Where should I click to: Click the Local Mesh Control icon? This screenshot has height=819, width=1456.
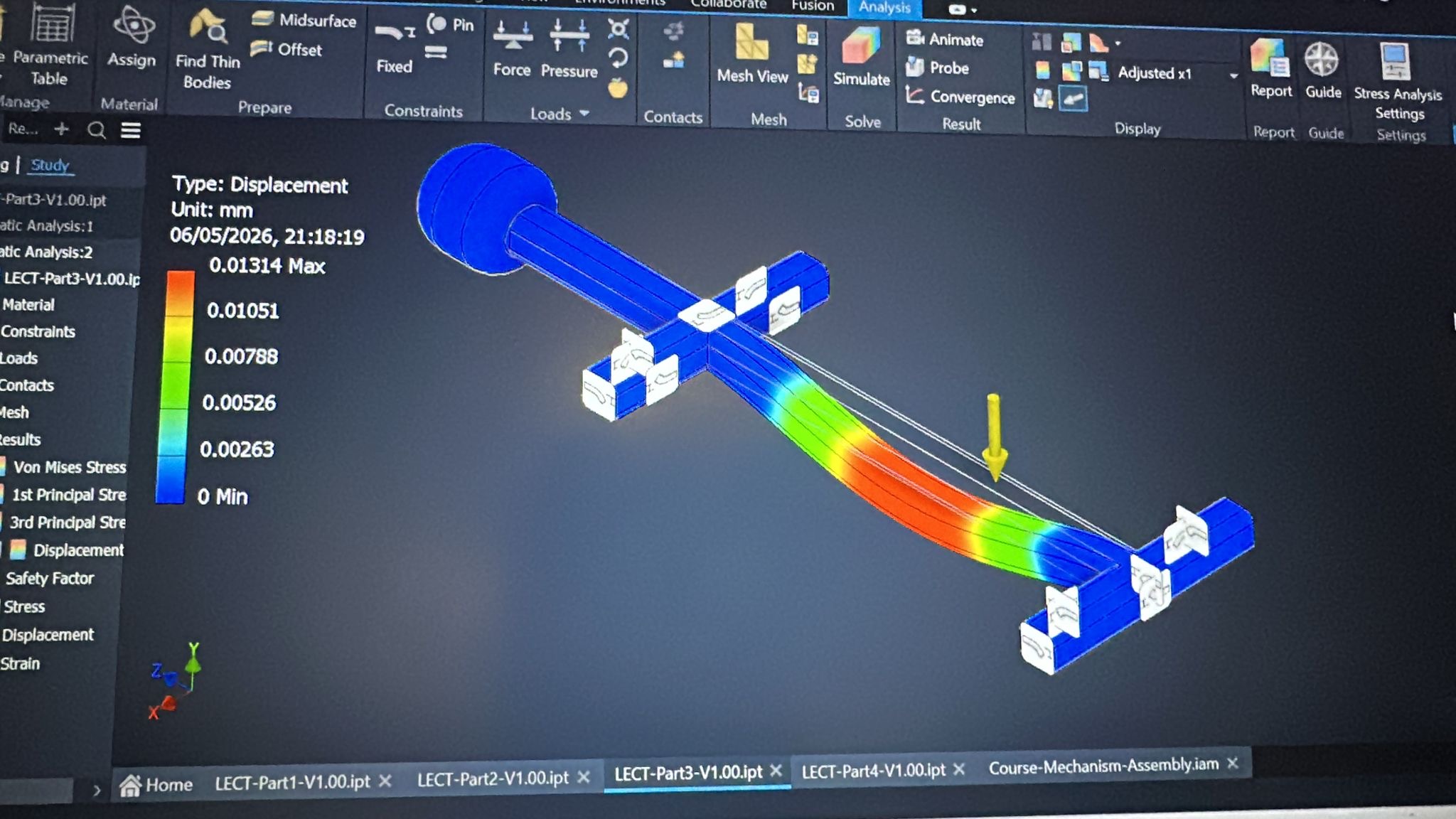click(x=808, y=64)
